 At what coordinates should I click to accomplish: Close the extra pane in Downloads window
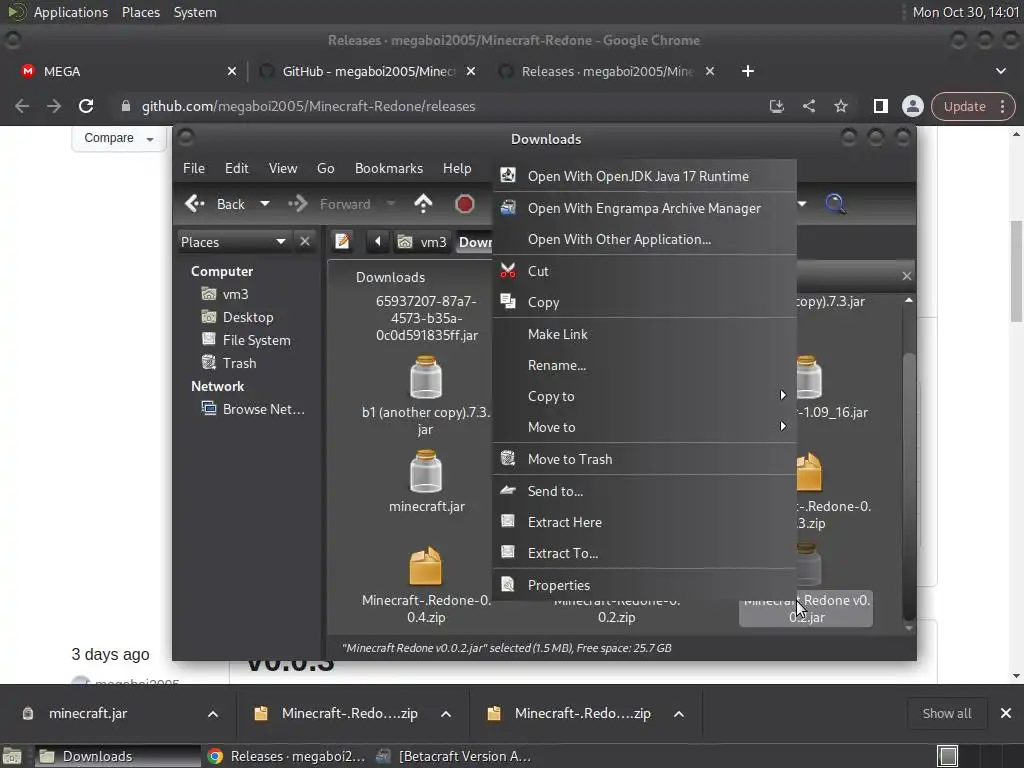[x=906, y=276]
